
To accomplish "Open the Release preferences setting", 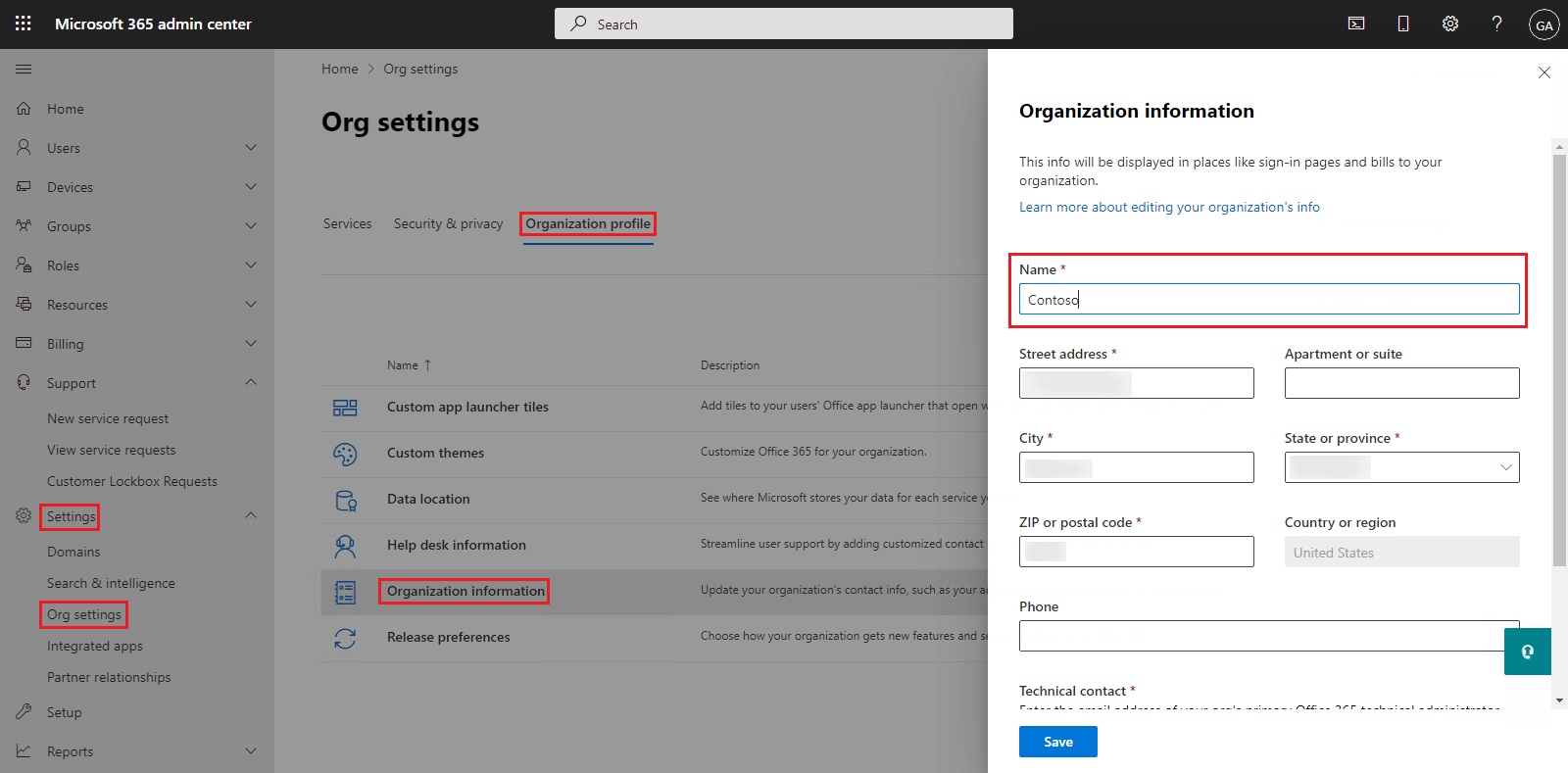I will click(449, 637).
